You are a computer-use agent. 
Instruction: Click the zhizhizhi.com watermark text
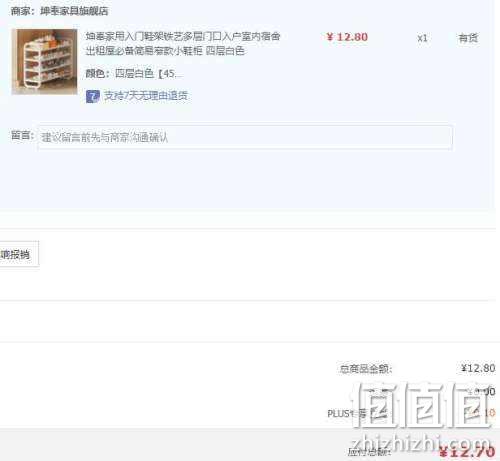(421, 442)
